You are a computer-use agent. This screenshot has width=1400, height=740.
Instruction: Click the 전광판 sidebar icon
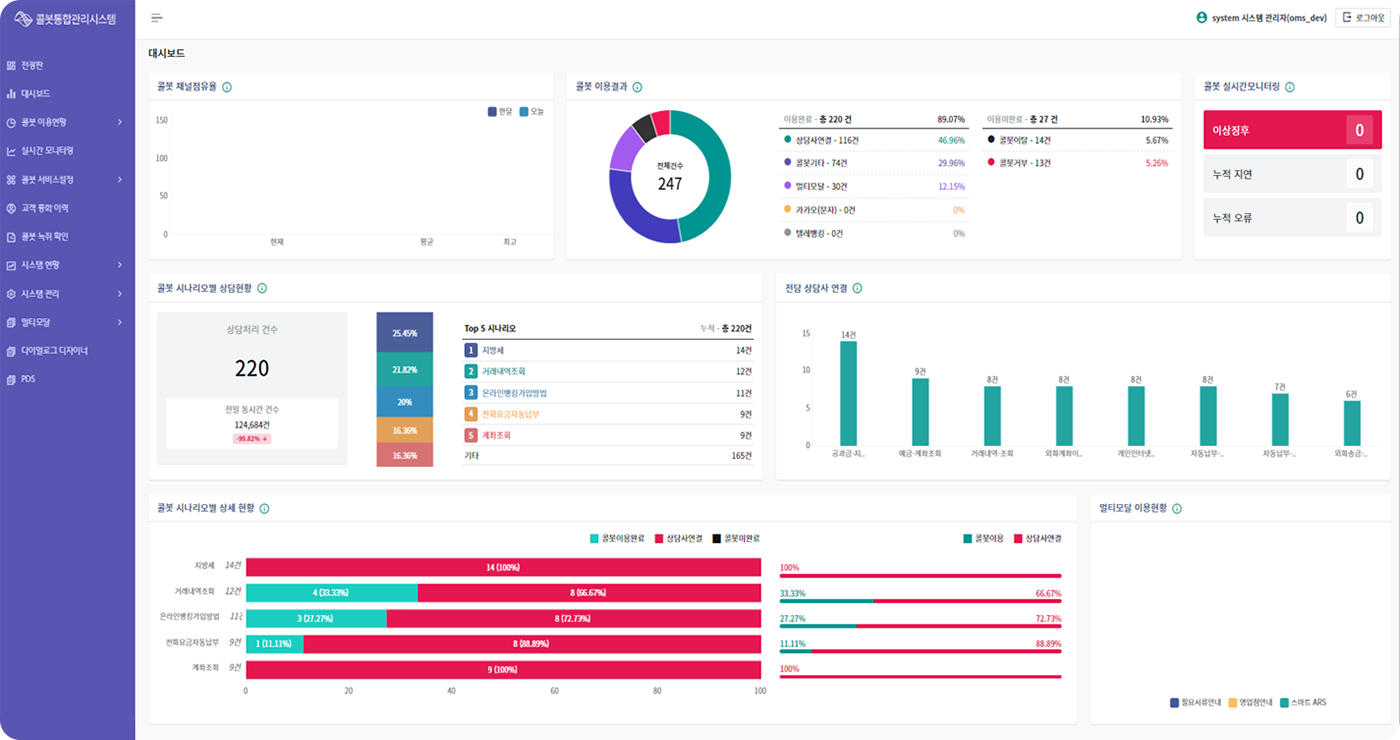click(x=11, y=66)
